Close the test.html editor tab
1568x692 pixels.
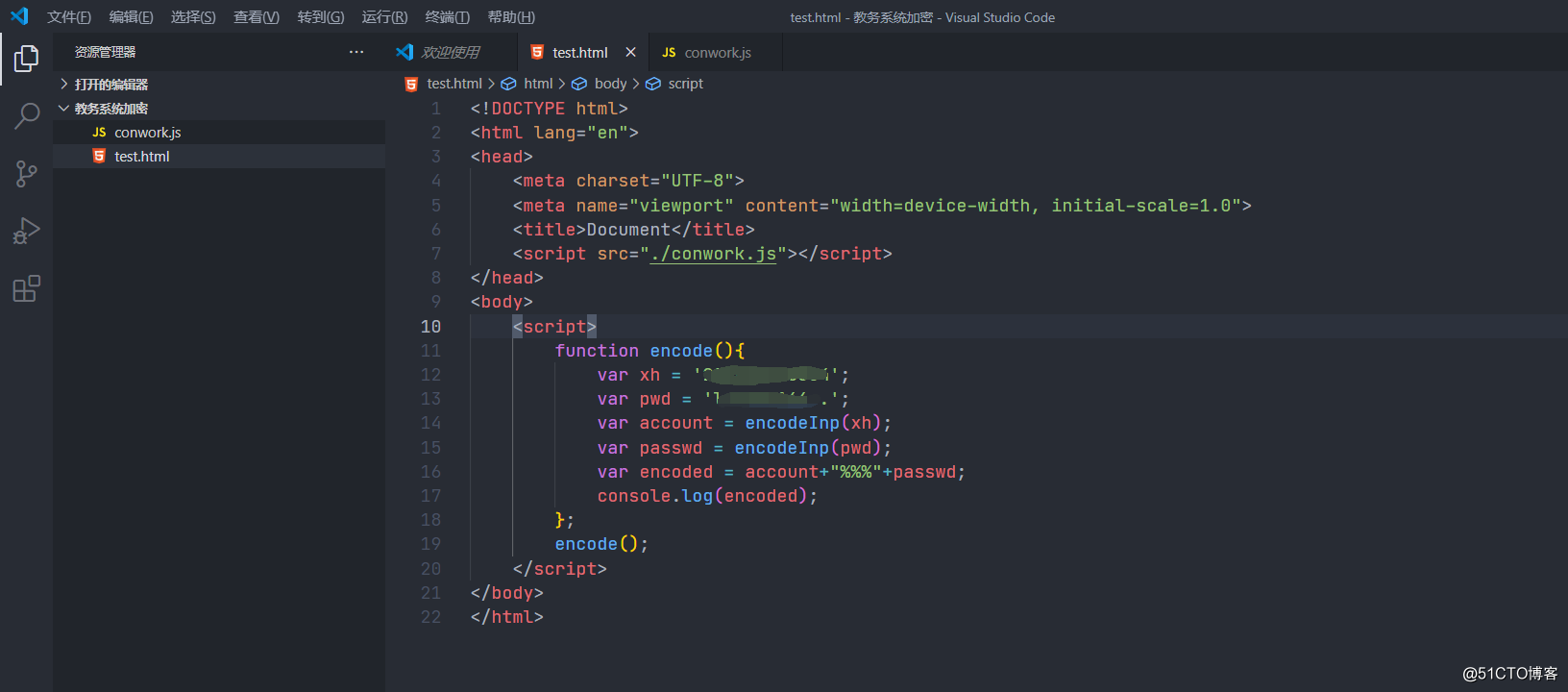click(x=630, y=52)
